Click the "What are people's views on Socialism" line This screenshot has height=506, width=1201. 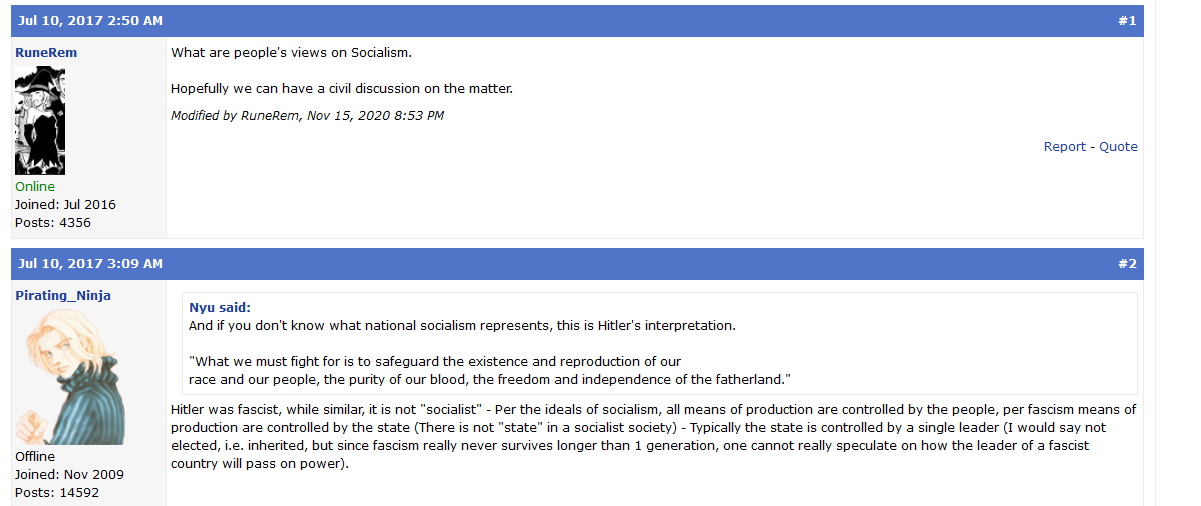tap(291, 52)
